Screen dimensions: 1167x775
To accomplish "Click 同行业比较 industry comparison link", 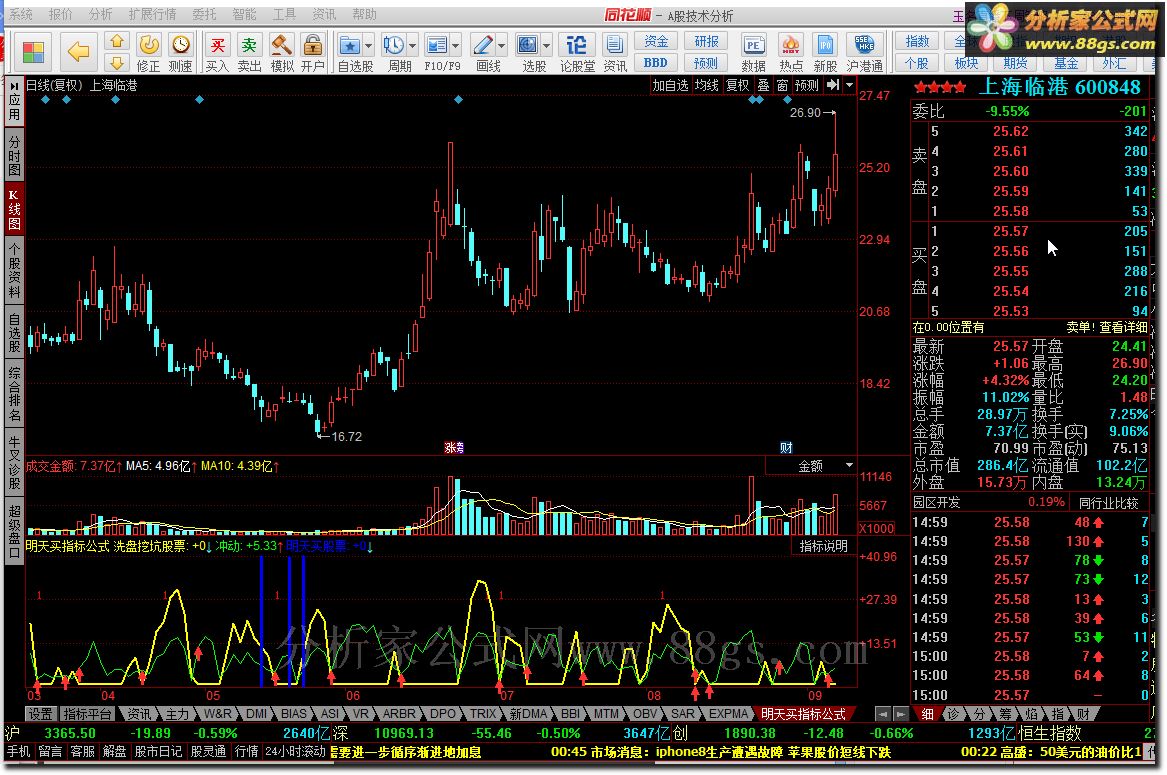I will [x=1109, y=503].
